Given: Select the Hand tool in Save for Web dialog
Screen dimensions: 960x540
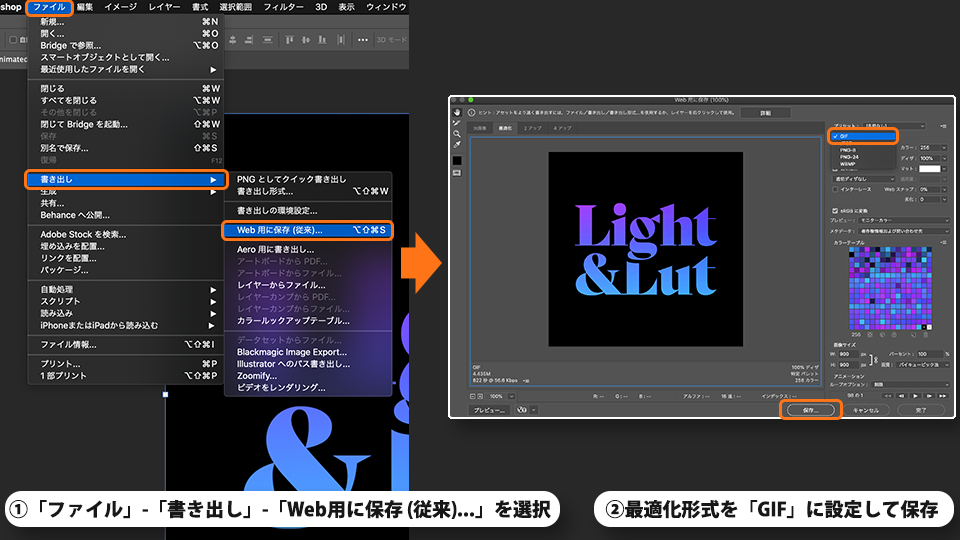Looking at the screenshot, I should click(x=457, y=113).
